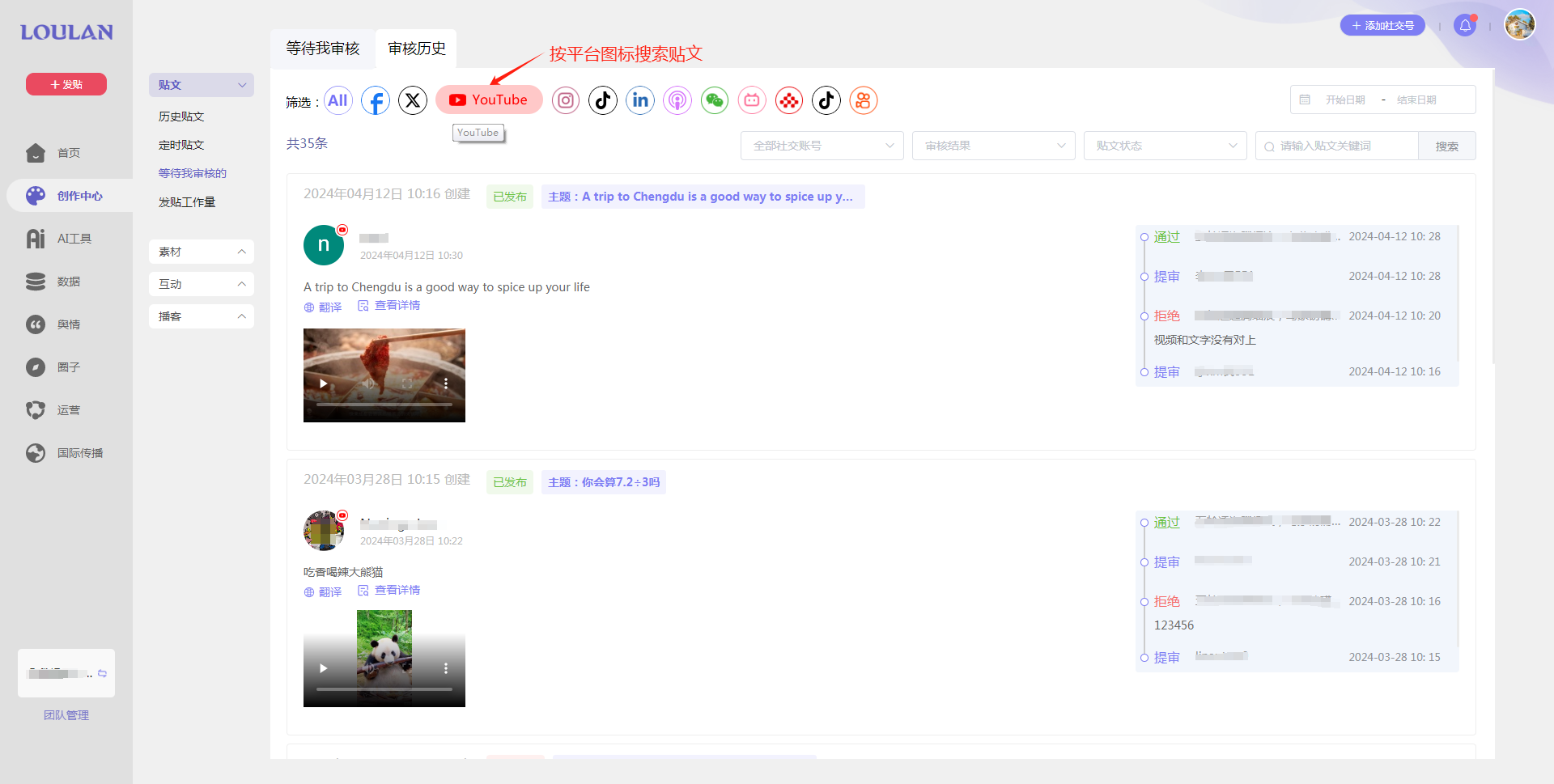Expand the 素材 submenu
The height and width of the screenshot is (784, 1554).
tap(202, 252)
